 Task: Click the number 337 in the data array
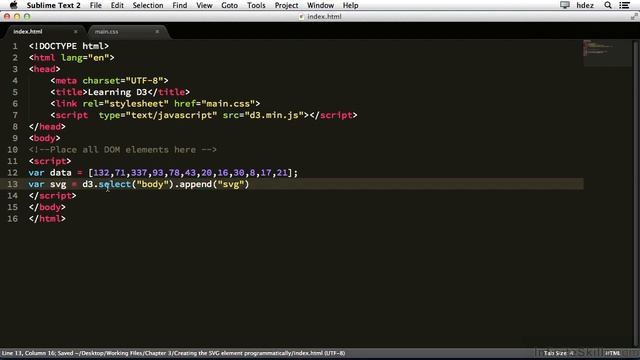coord(139,173)
